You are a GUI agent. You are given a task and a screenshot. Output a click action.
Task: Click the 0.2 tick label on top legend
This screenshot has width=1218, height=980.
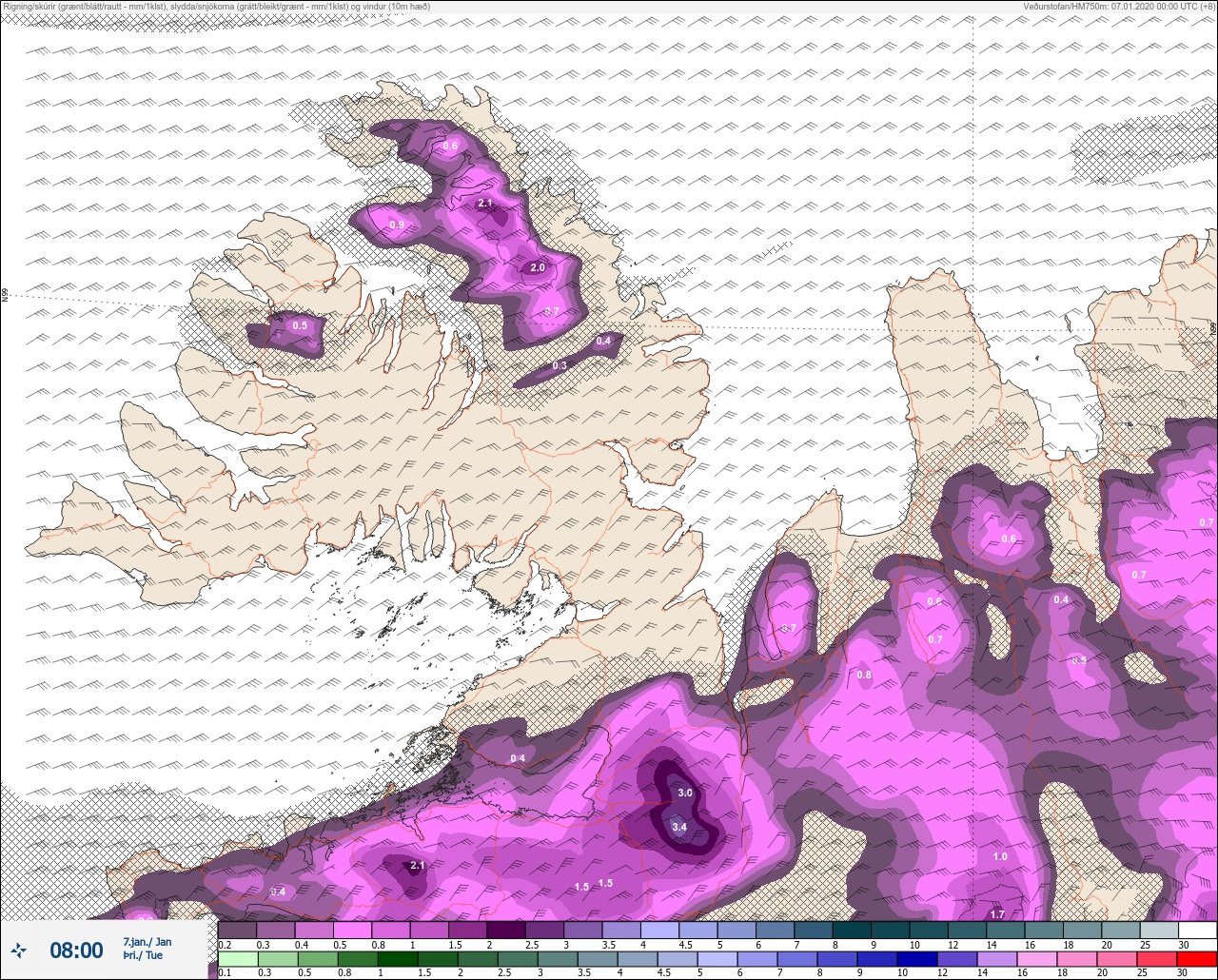pyautogui.click(x=226, y=944)
